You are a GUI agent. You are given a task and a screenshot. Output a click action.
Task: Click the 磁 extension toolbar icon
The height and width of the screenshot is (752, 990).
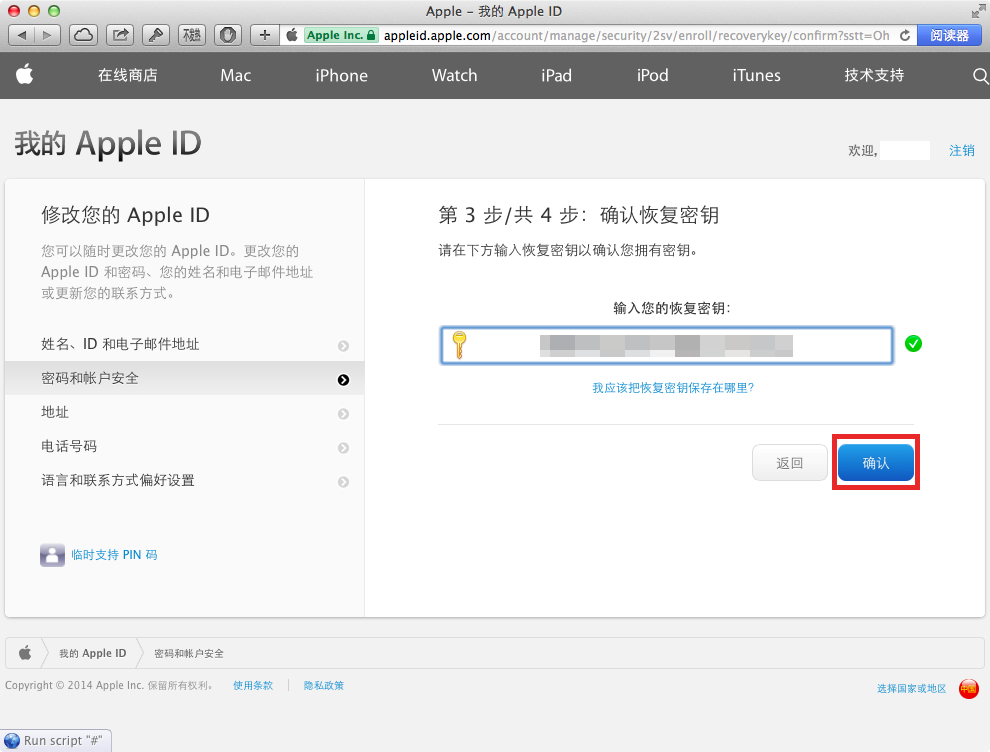[192, 35]
